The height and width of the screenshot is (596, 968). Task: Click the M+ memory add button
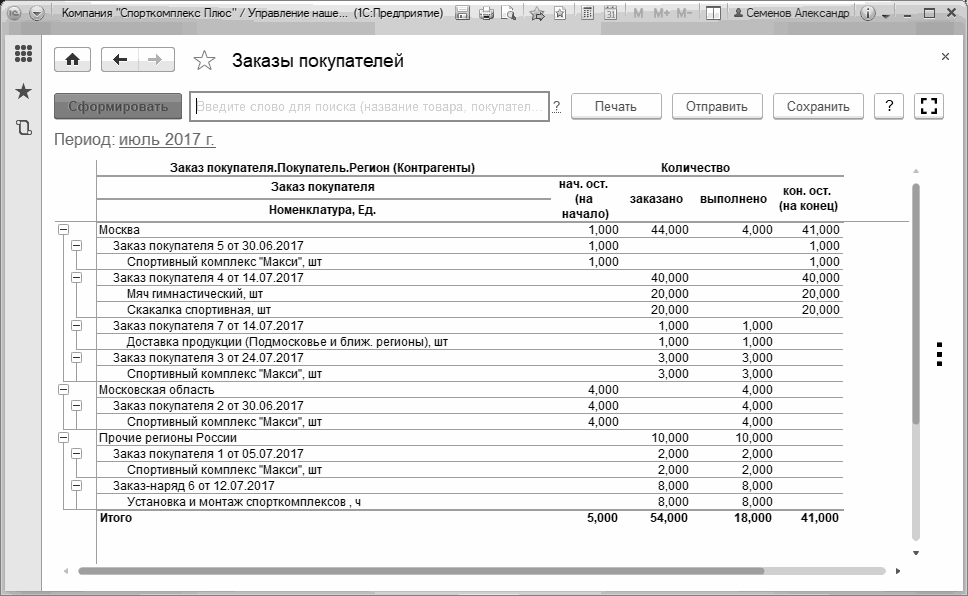pyautogui.click(x=661, y=13)
